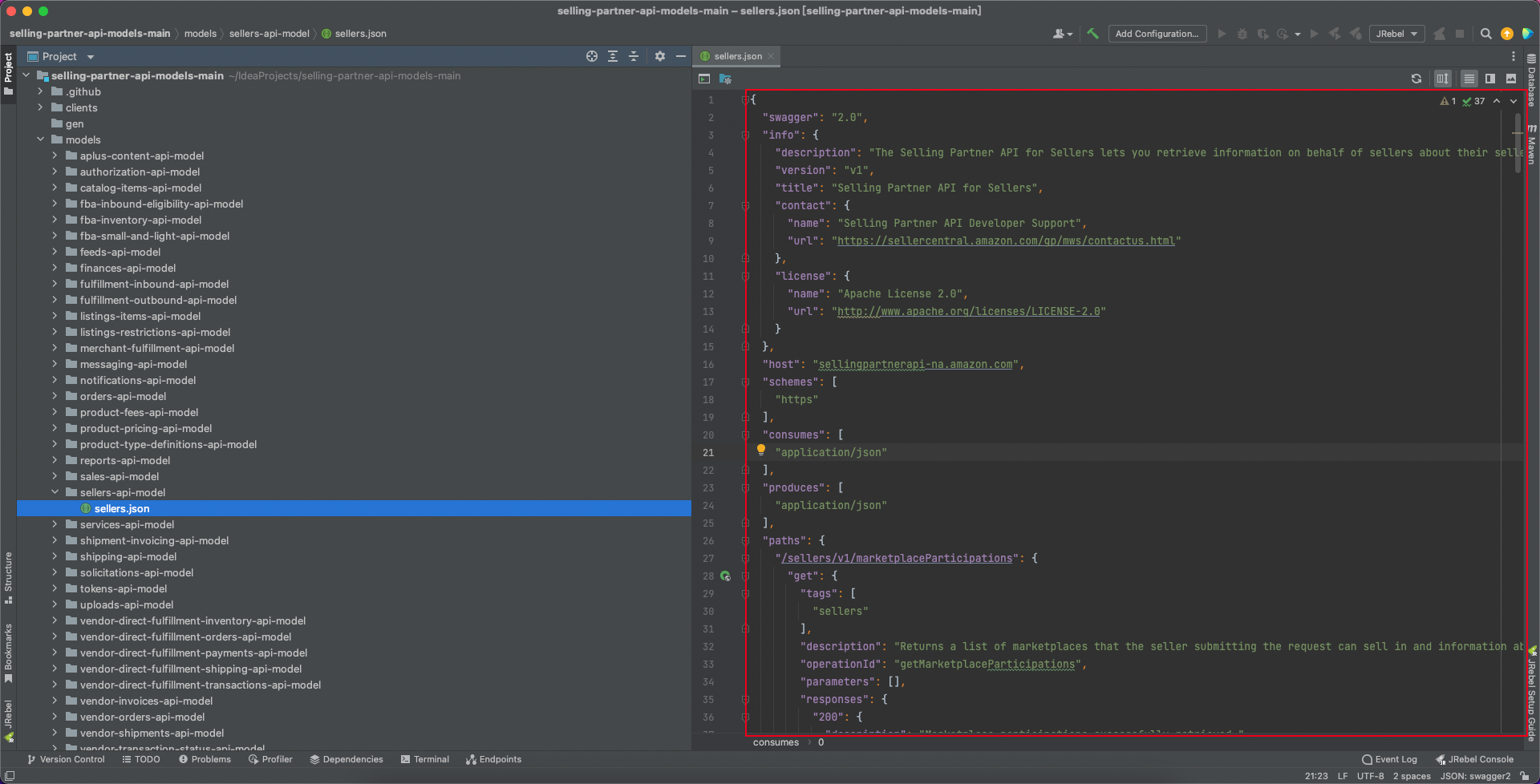This screenshot has width=1540, height=784.
Task: Open the sellercentral contactus URL link
Action: pyautogui.click(x=1006, y=240)
